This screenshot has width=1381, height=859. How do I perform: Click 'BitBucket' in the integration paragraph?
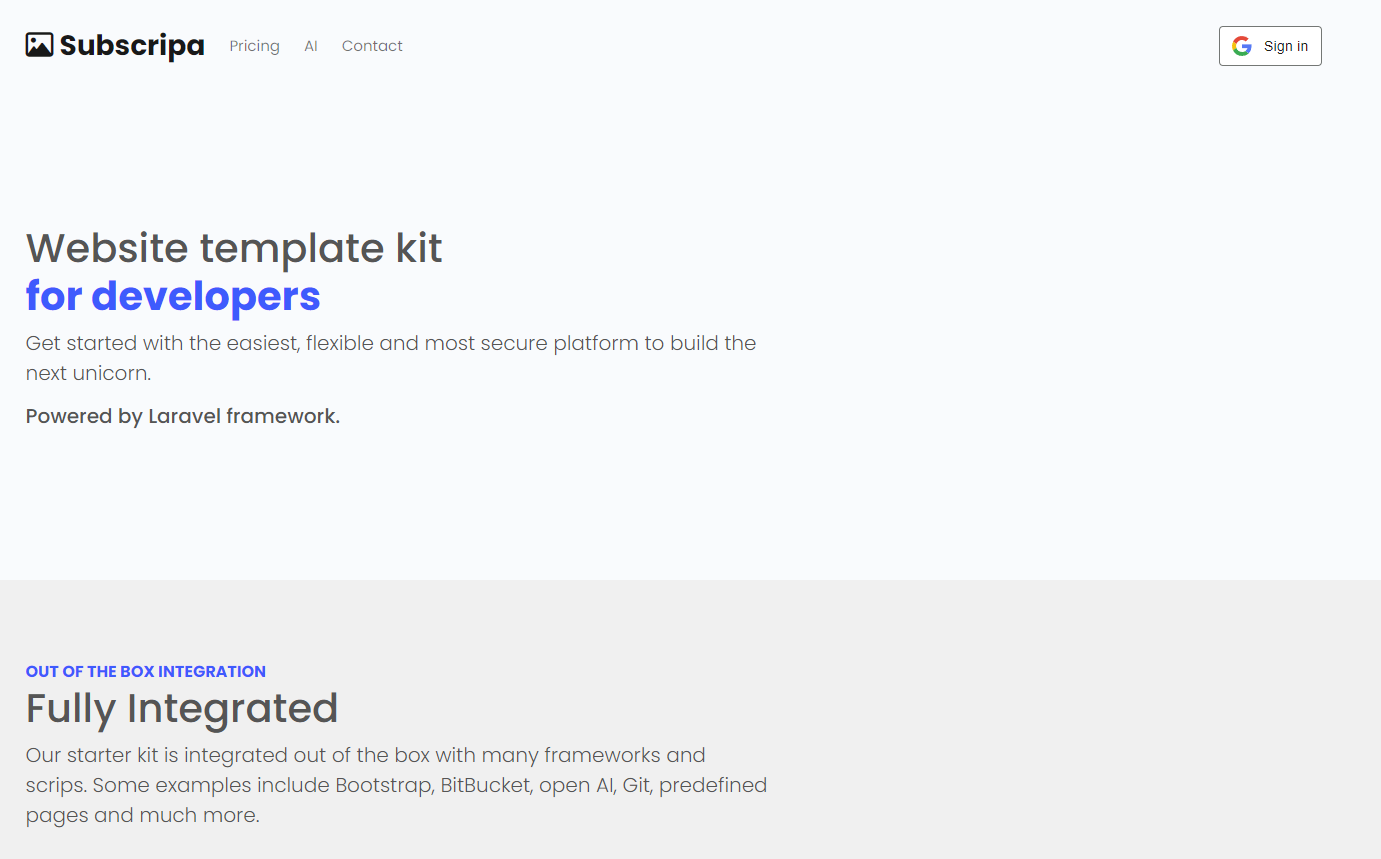[x=485, y=785]
